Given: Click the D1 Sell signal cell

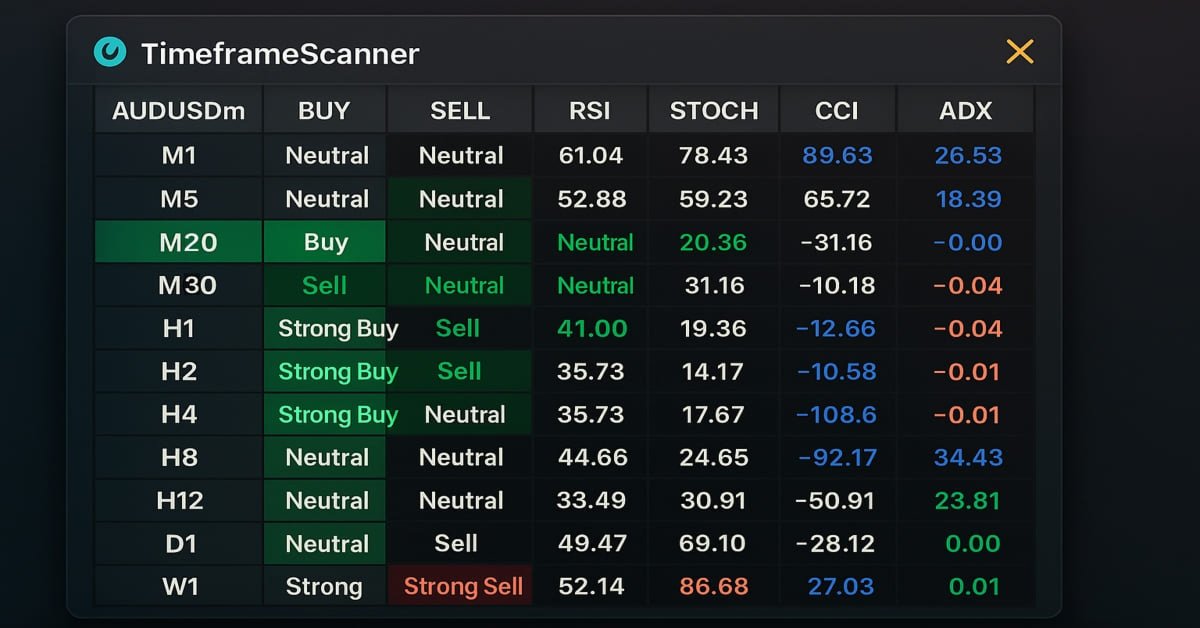Looking at the screenshot, I should 459,543.
